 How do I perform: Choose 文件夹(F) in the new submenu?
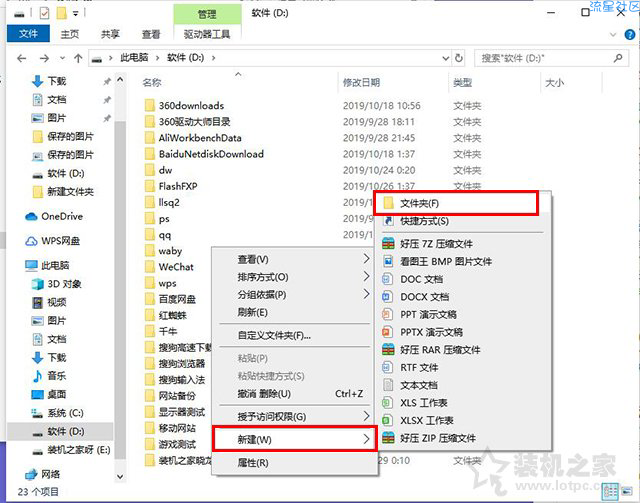point(456,203)
